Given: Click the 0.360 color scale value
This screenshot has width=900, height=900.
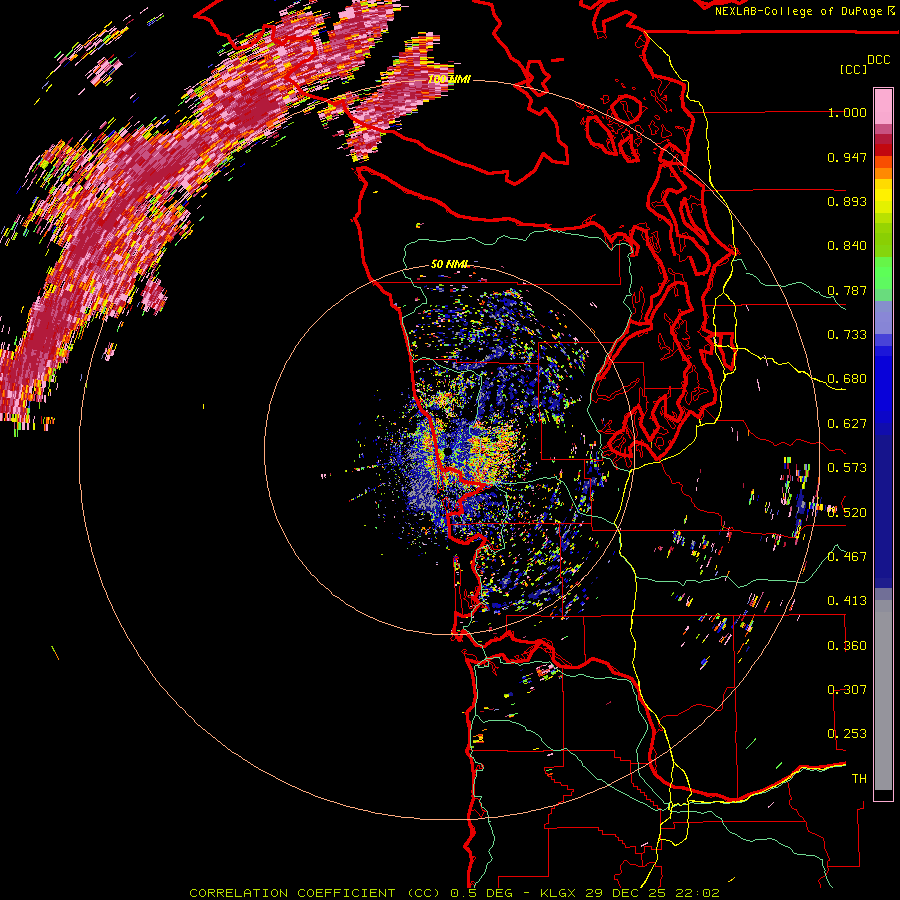Looking at the screenshot, I should pyautogui.click(x=847, y=646).
